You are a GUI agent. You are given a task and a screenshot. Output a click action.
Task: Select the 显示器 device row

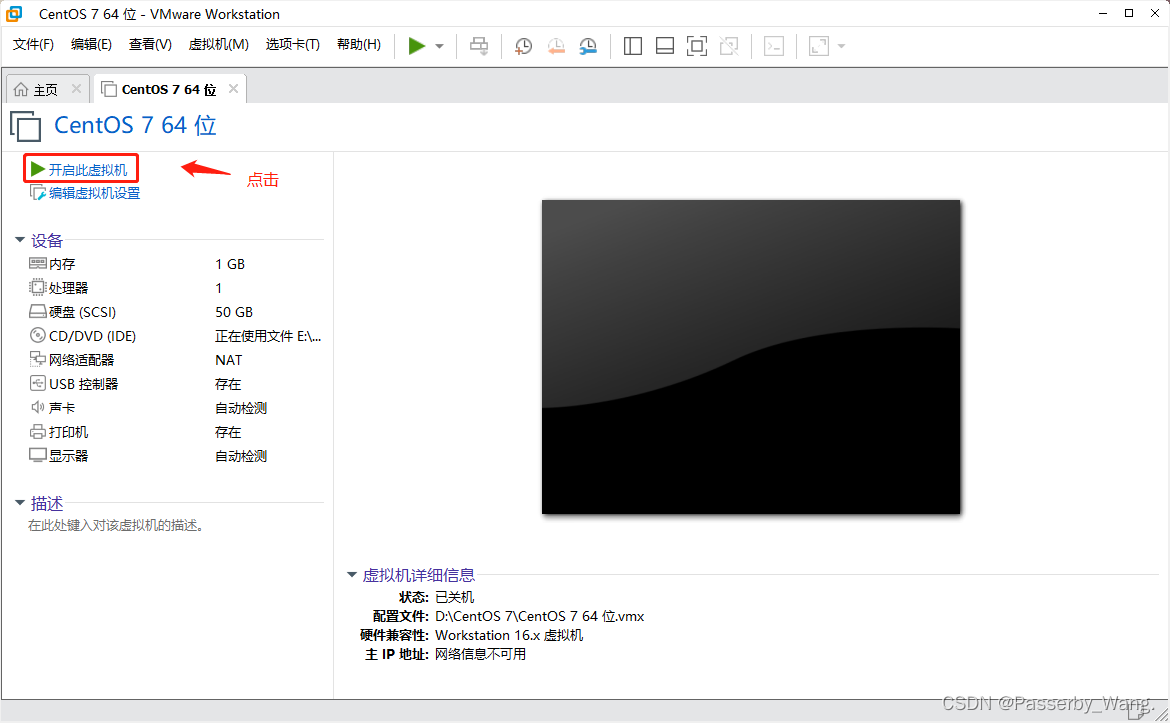[x=175, y=456]
